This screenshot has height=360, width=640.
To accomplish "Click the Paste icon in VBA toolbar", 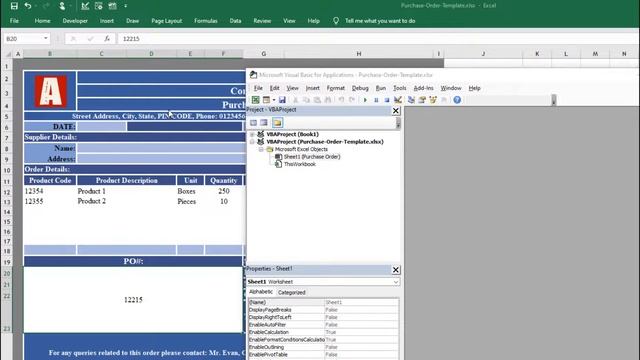I will point(317,100).
